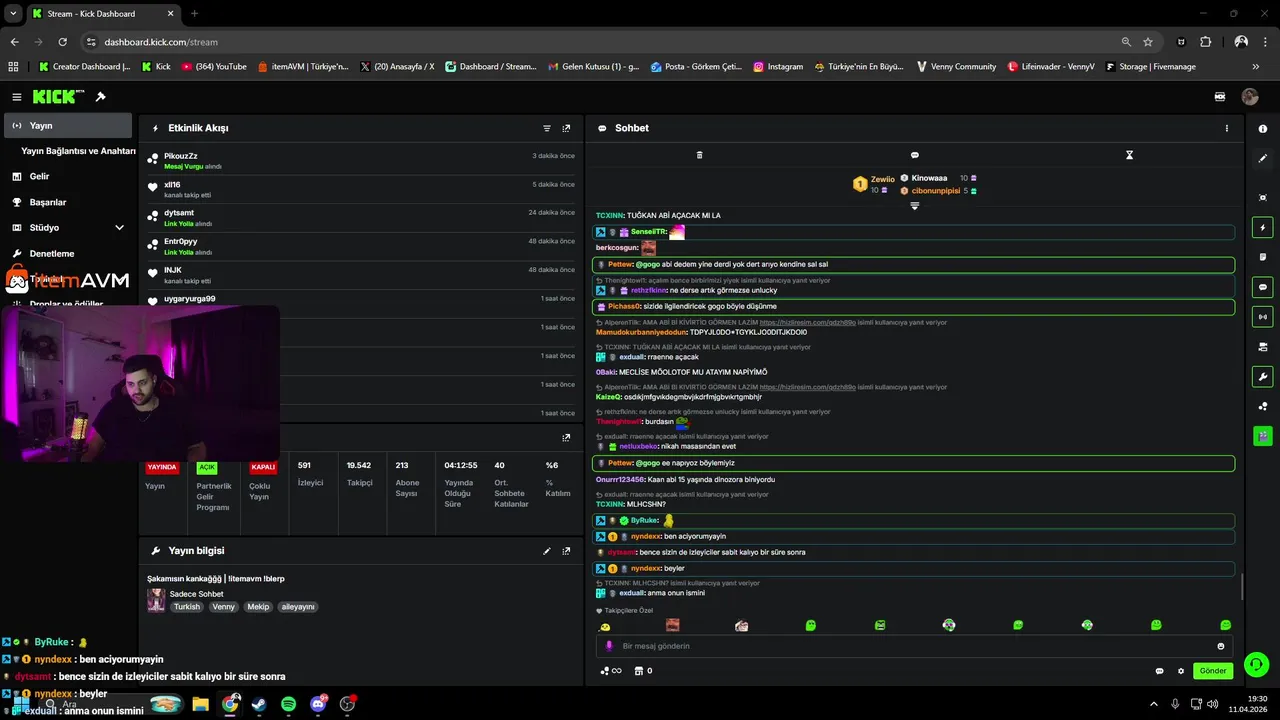
Task: Open the YouTube bookmark
Action: coord(213,66)
